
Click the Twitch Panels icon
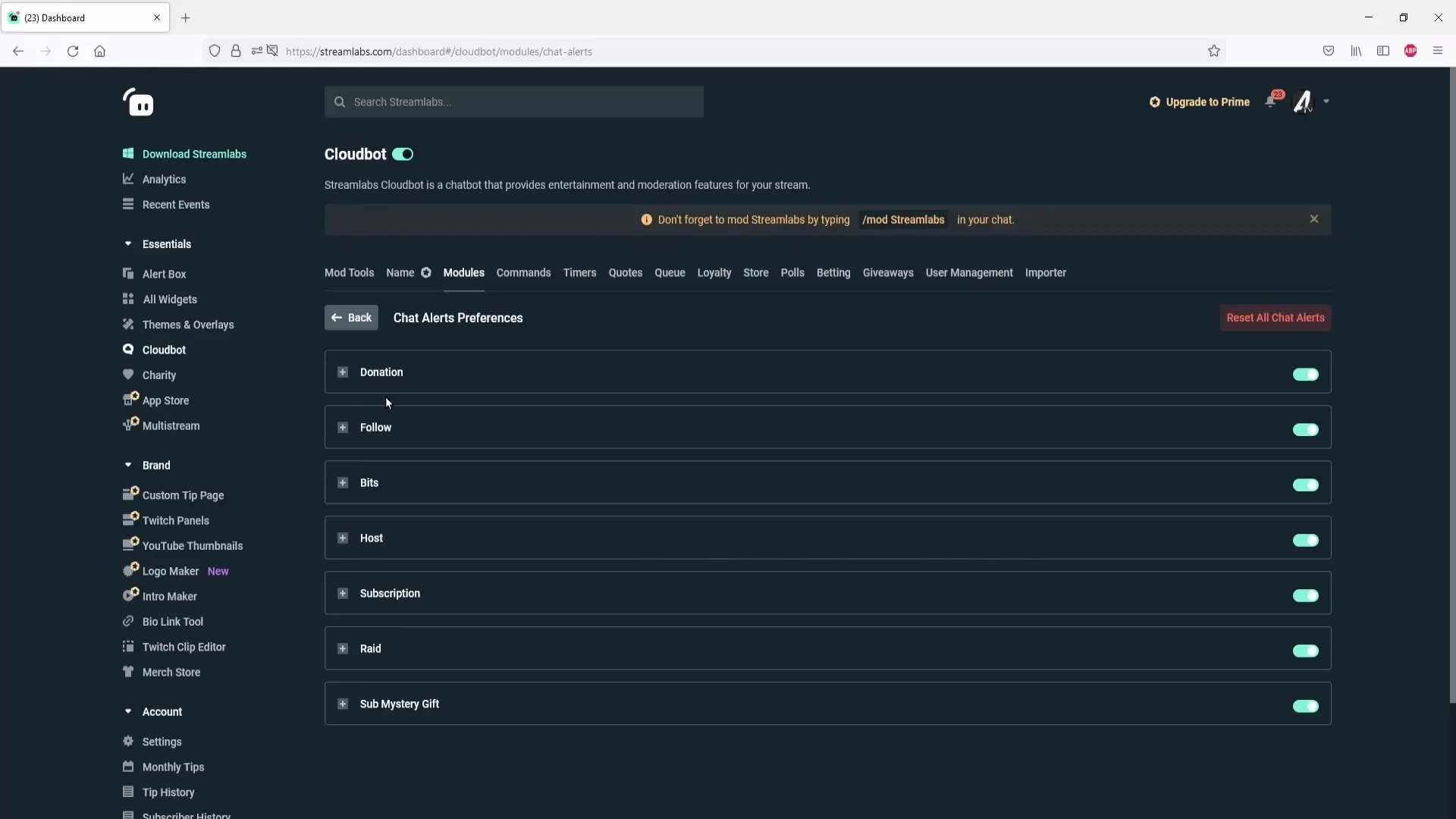[x=130, y=519]
